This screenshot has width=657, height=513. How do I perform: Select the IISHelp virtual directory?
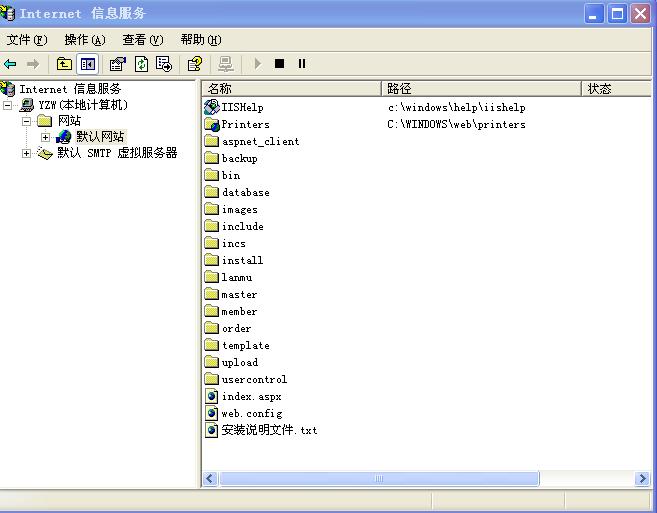(242, 107)
